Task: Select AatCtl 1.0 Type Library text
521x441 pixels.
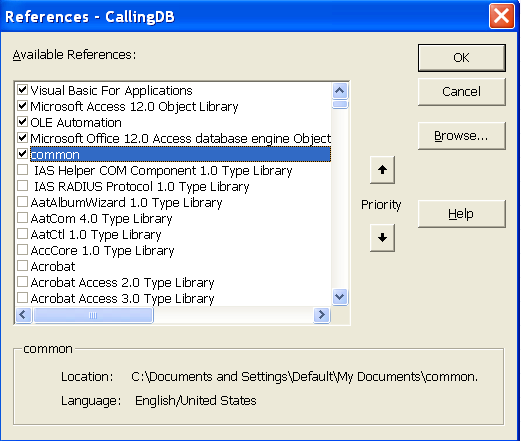Action: click(96, 235)
